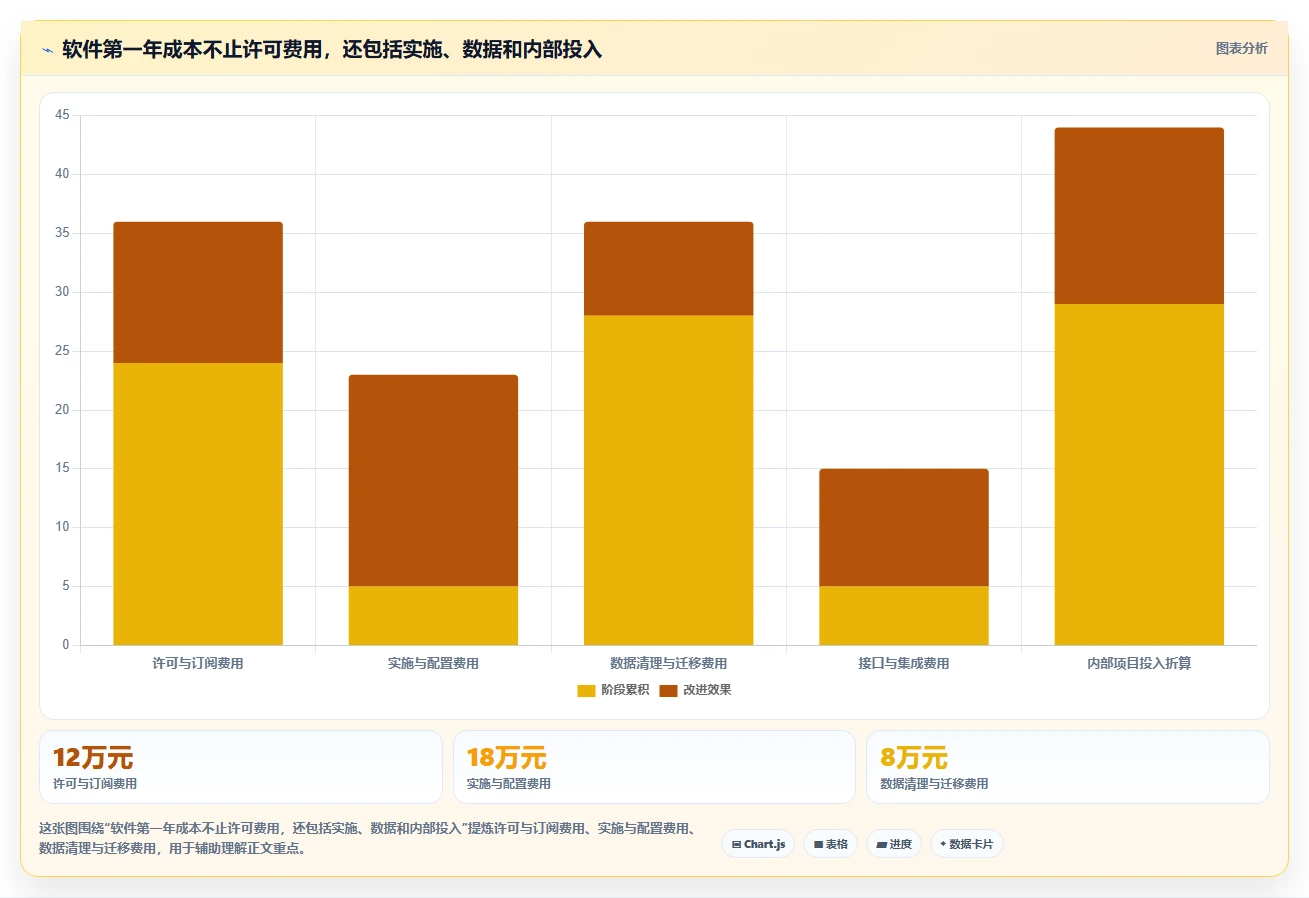Click the y-axis tick value 5
This screenshot has height=898, width=1309.
[66, 586]
